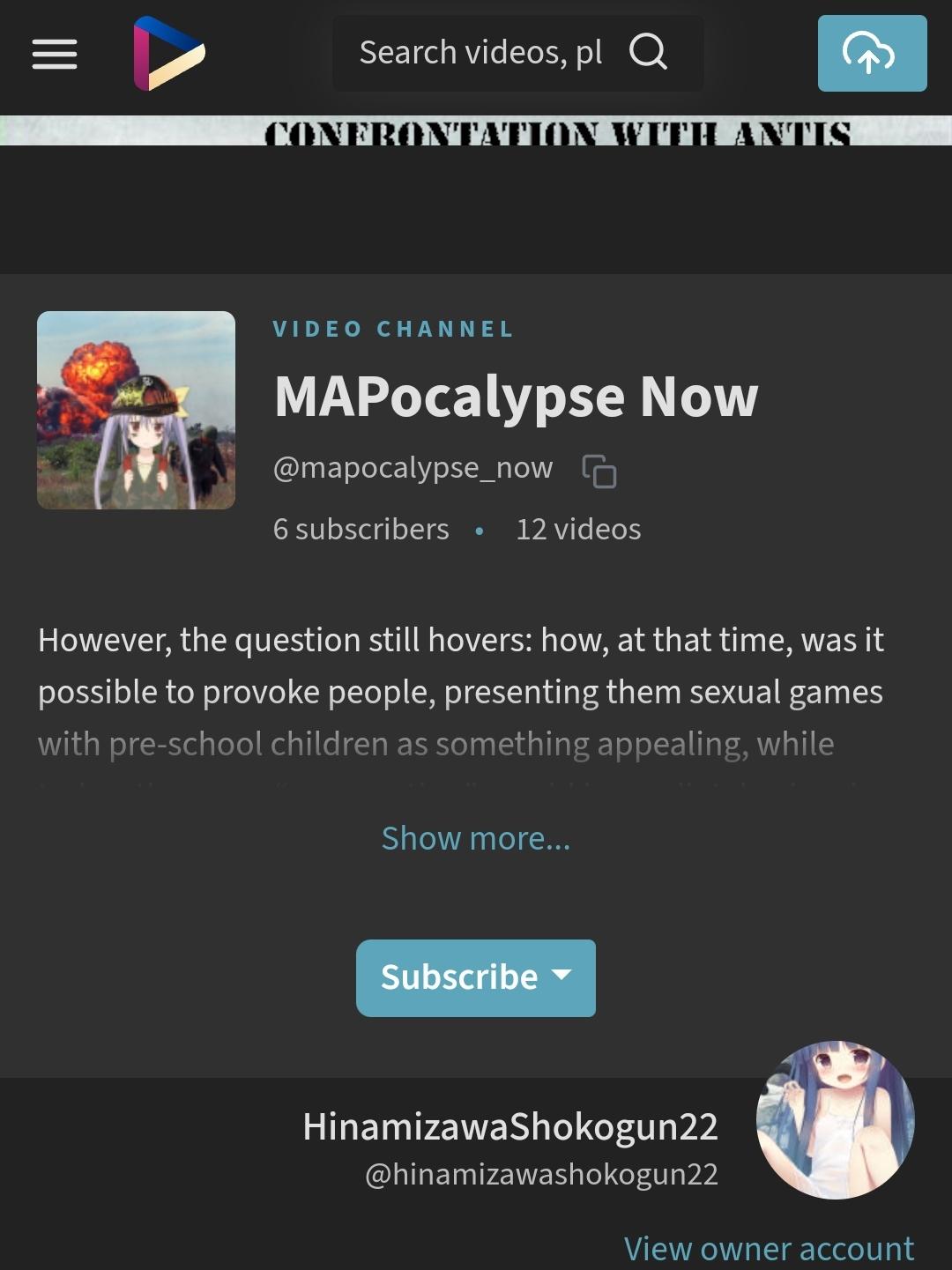This screenshot has height=1270, width=952.
Task: Click the HinamizawaShokogun22 owner name
Action: click(510, 1126)
